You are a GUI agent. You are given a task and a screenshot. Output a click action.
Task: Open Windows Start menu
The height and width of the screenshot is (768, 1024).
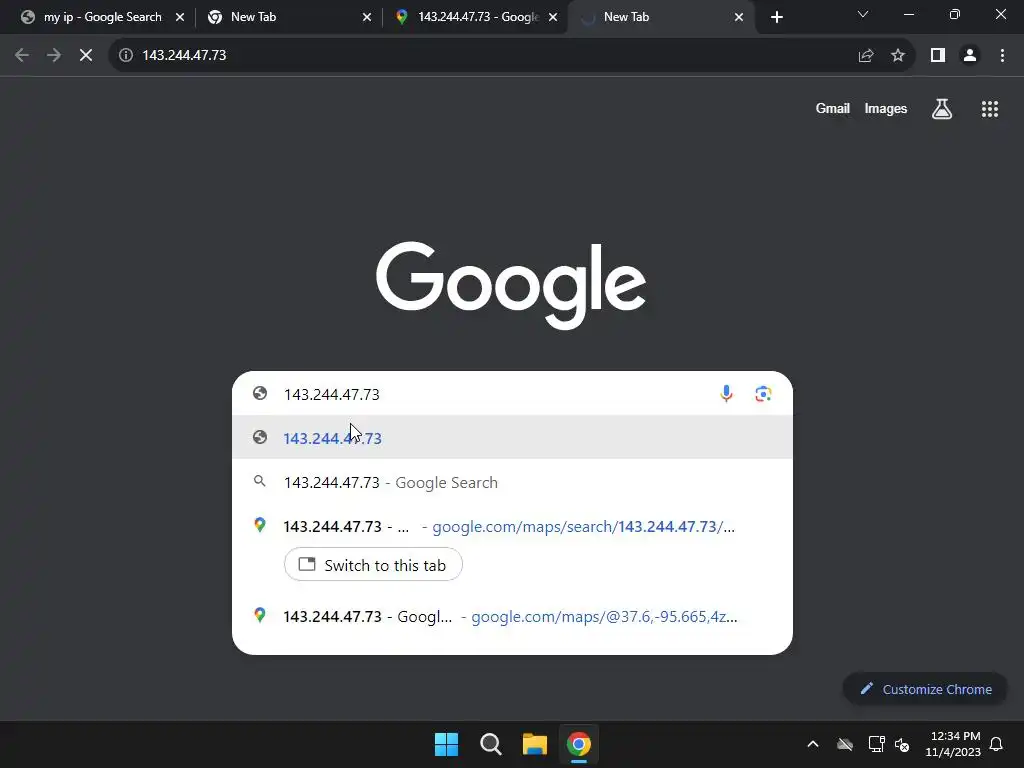click(x=447, y=744)
